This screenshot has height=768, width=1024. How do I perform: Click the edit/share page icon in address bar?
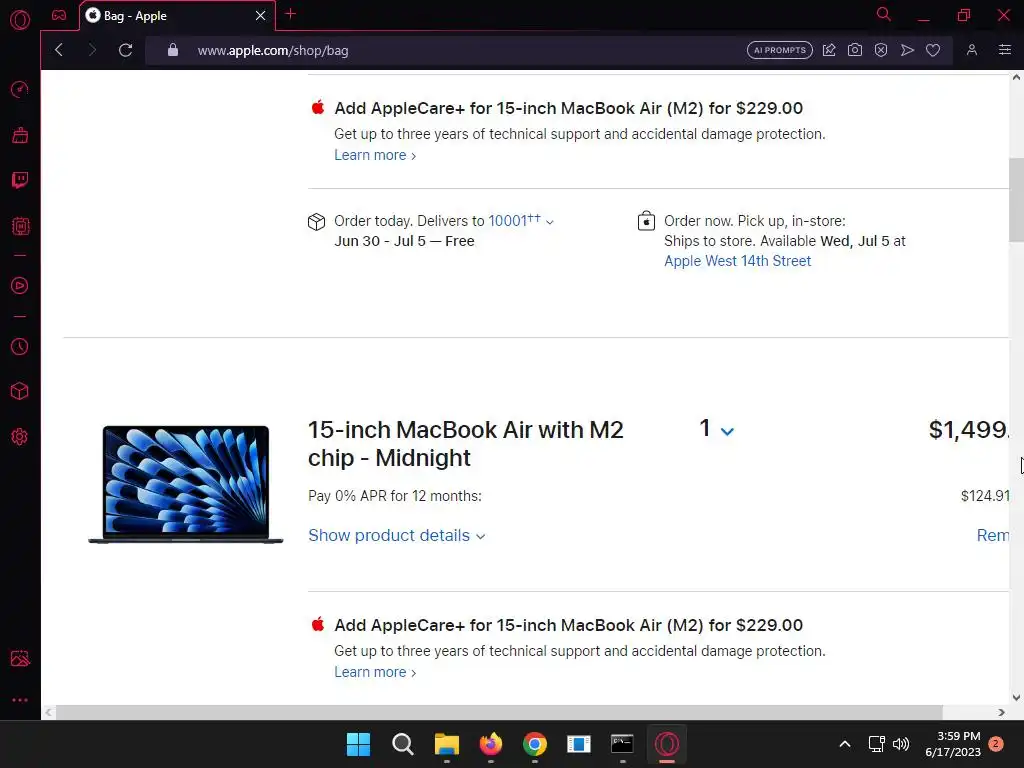pyautogui.click(x=829, y=50)
